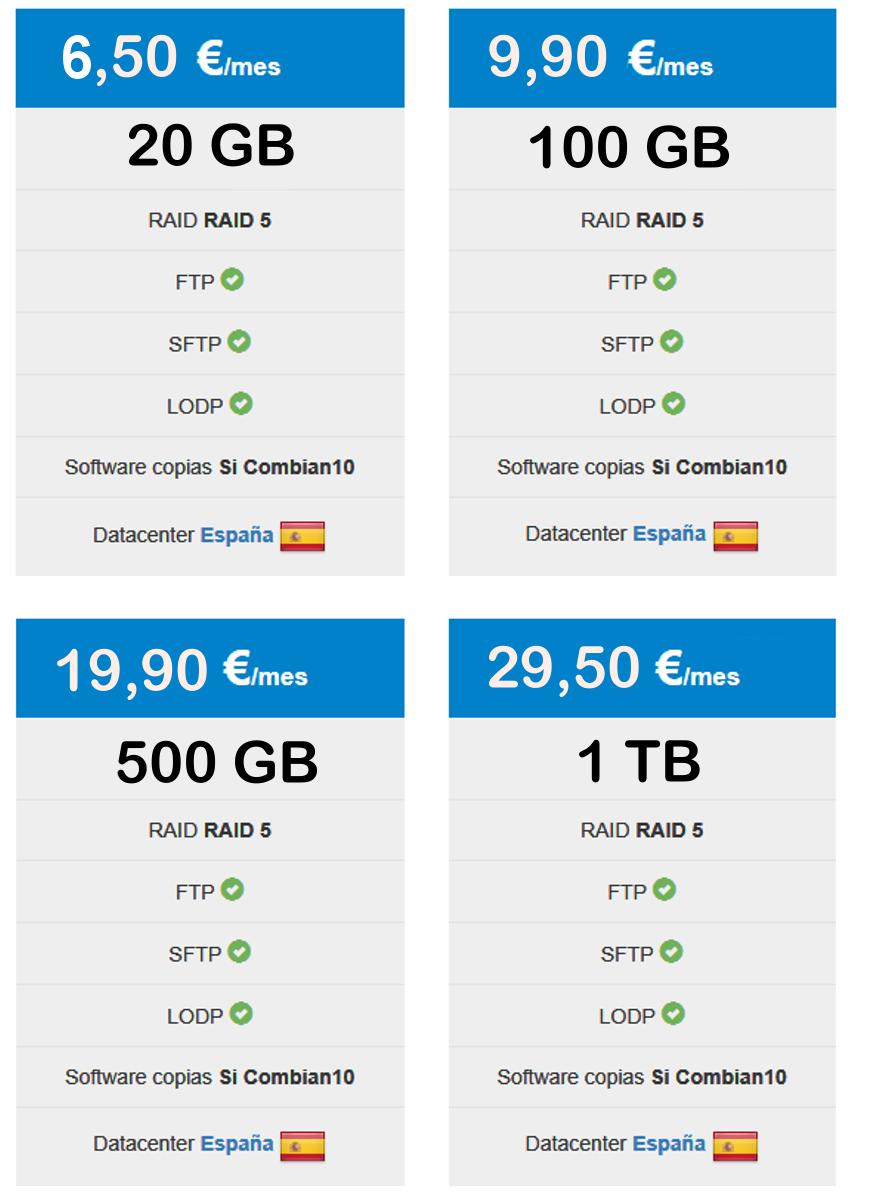The image size is (895, 1200).
Task: Click the SFTP checkmark in the 100 GB plan
Action: coord(672,342)
